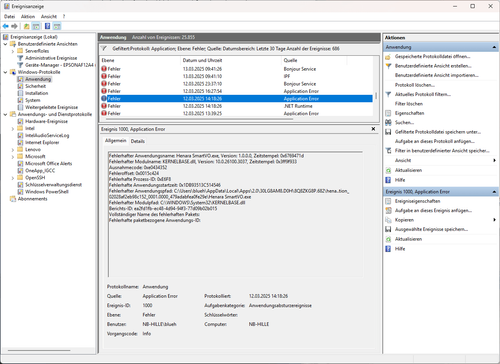Select Bonjour Service row at 23:37:10
This screenshot has height=364, width=500.
(x=237, y=84)
